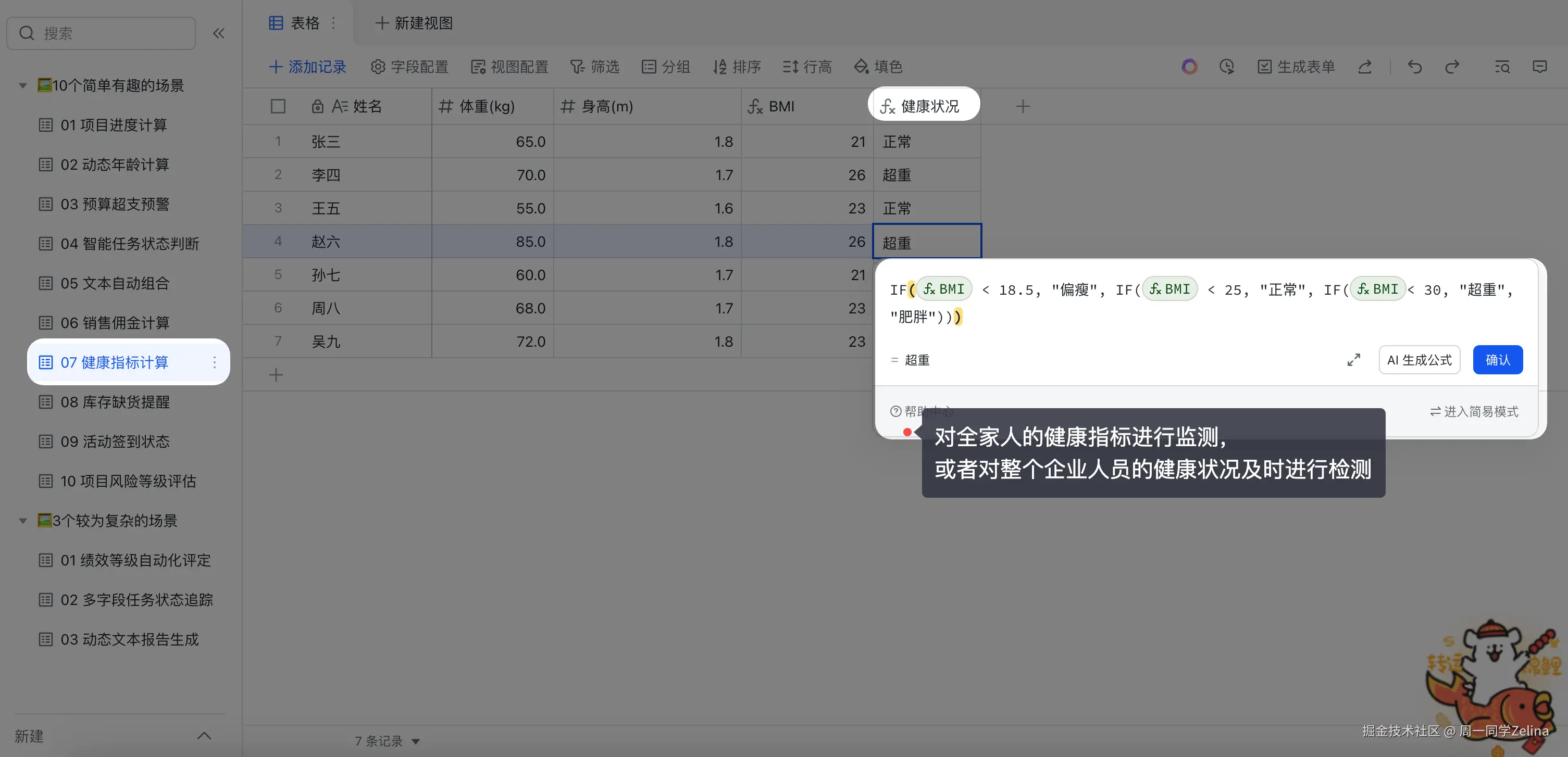The image size is (1568, 757).
Task: Add a new row below 吴九
Action: tap(276, 375)
